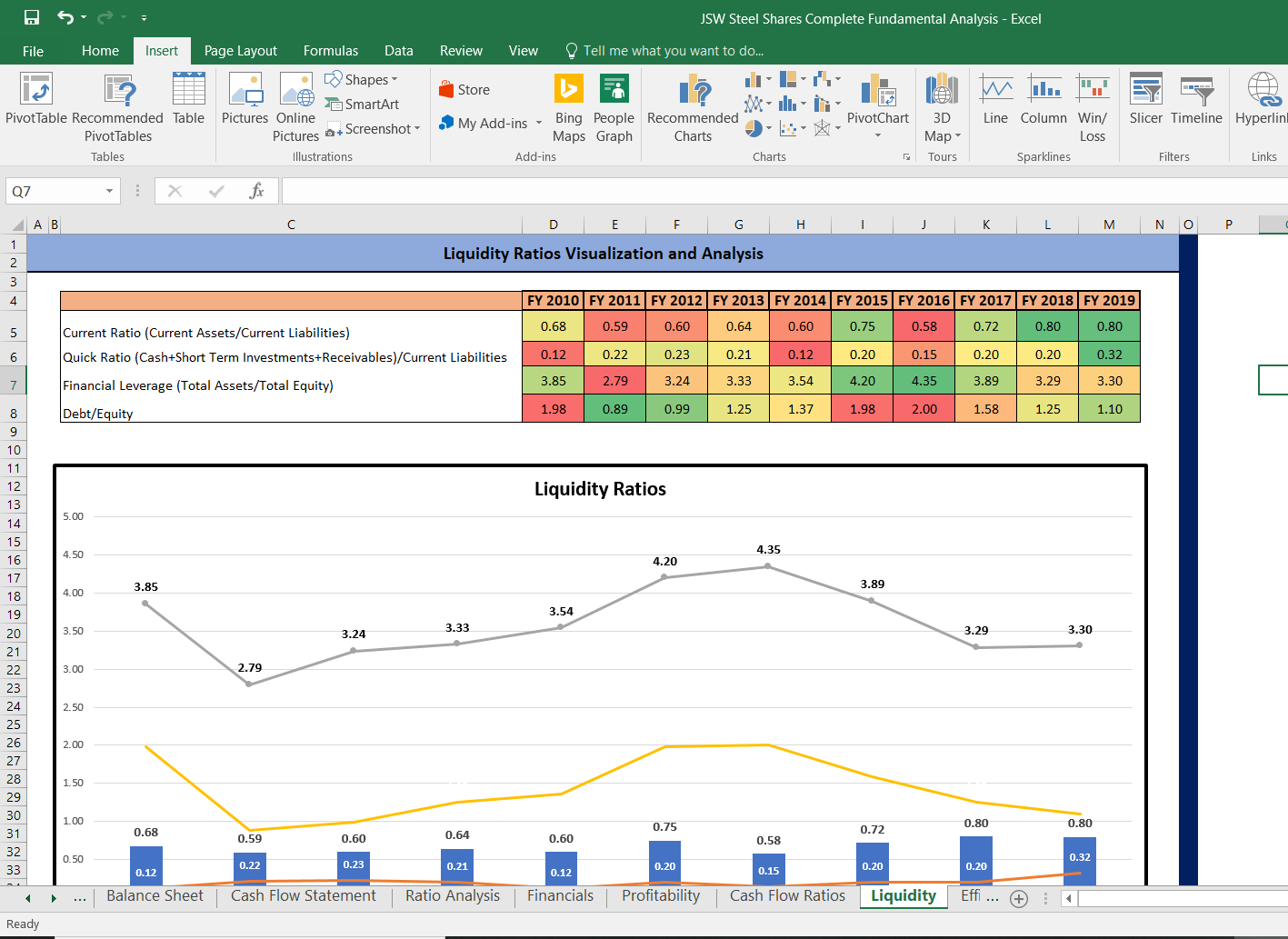
Task: Switch to Balance Sheet worksheet
Action: 155,895
